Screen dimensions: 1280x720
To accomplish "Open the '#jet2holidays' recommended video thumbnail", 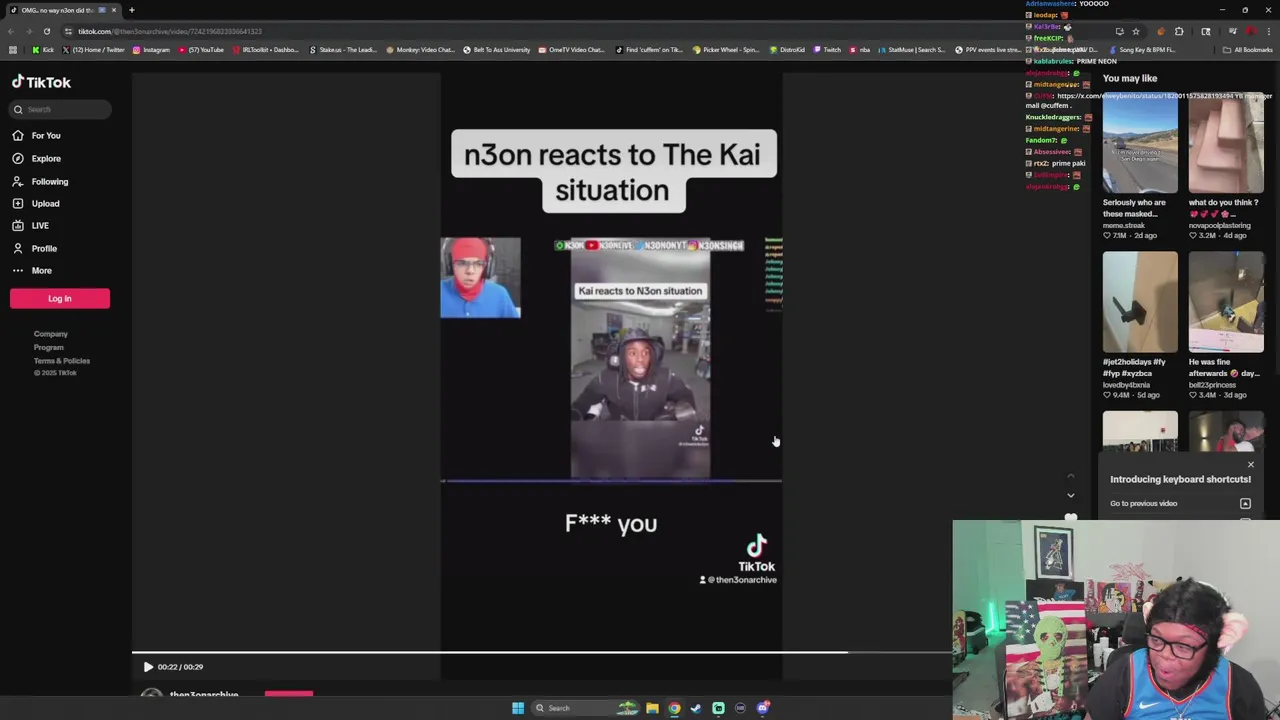I will coord(1140,302).
